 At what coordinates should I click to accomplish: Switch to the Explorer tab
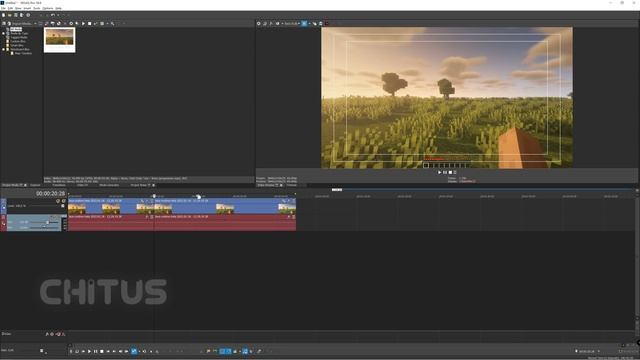(x=35, y=185)
